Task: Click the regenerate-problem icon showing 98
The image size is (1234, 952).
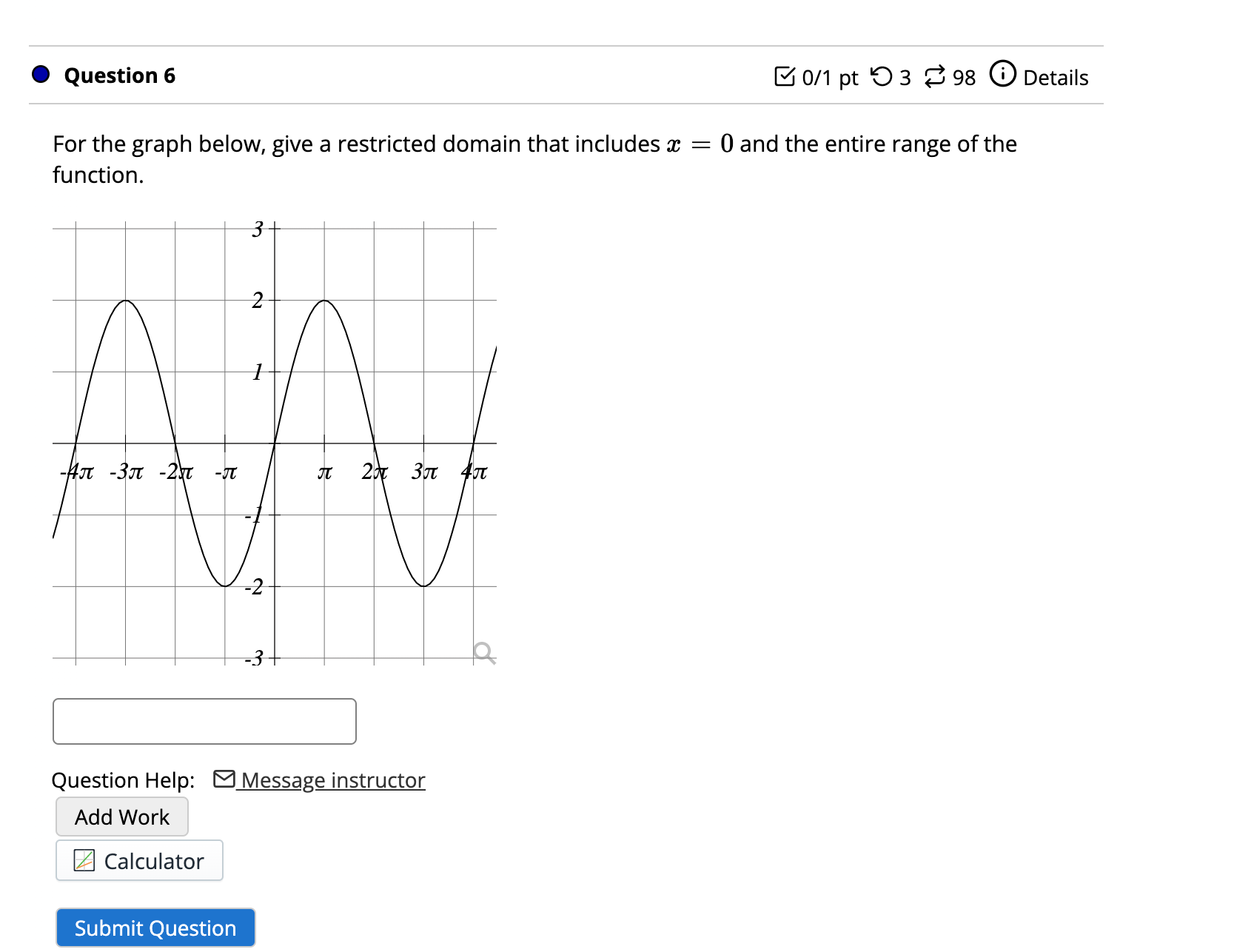Action: click(x=935, y=76)
